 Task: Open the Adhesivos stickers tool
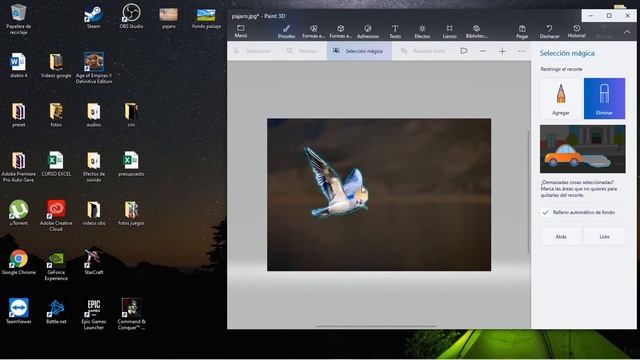(368, 31)
